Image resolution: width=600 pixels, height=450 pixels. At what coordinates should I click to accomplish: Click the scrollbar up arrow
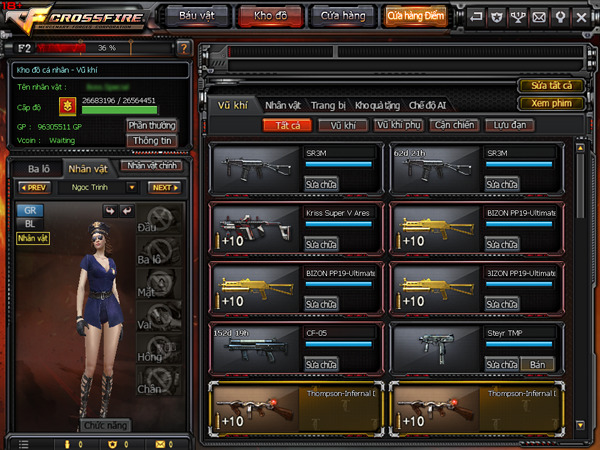[x=580, y=148]
